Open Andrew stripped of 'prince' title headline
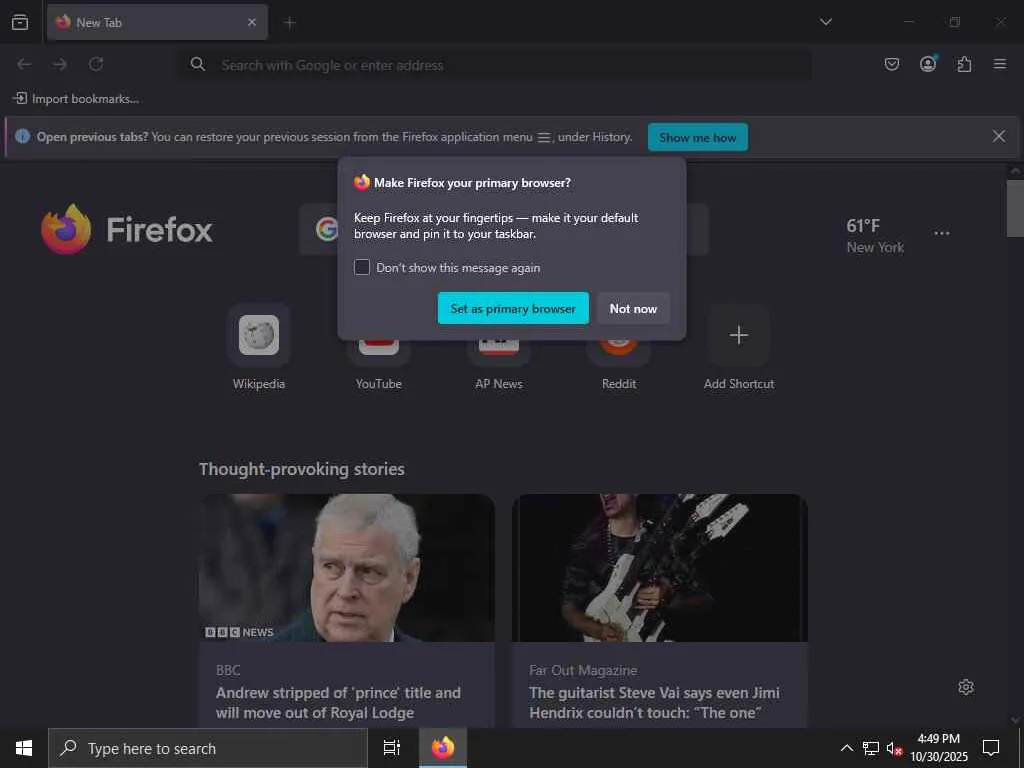 point(338,703)
